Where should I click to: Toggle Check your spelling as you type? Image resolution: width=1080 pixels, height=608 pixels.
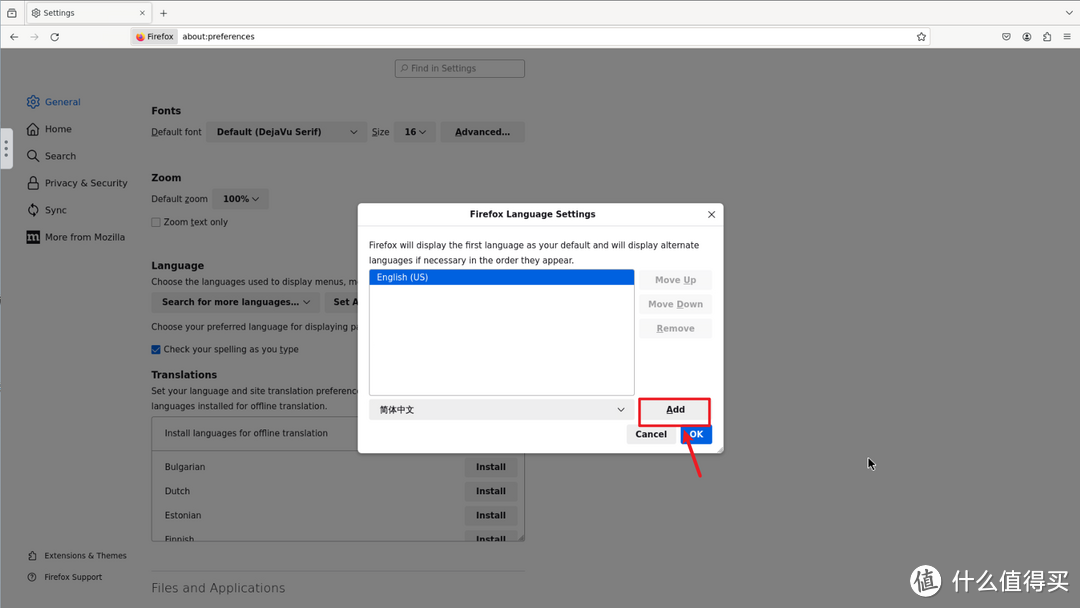click(x=156, y=350)
